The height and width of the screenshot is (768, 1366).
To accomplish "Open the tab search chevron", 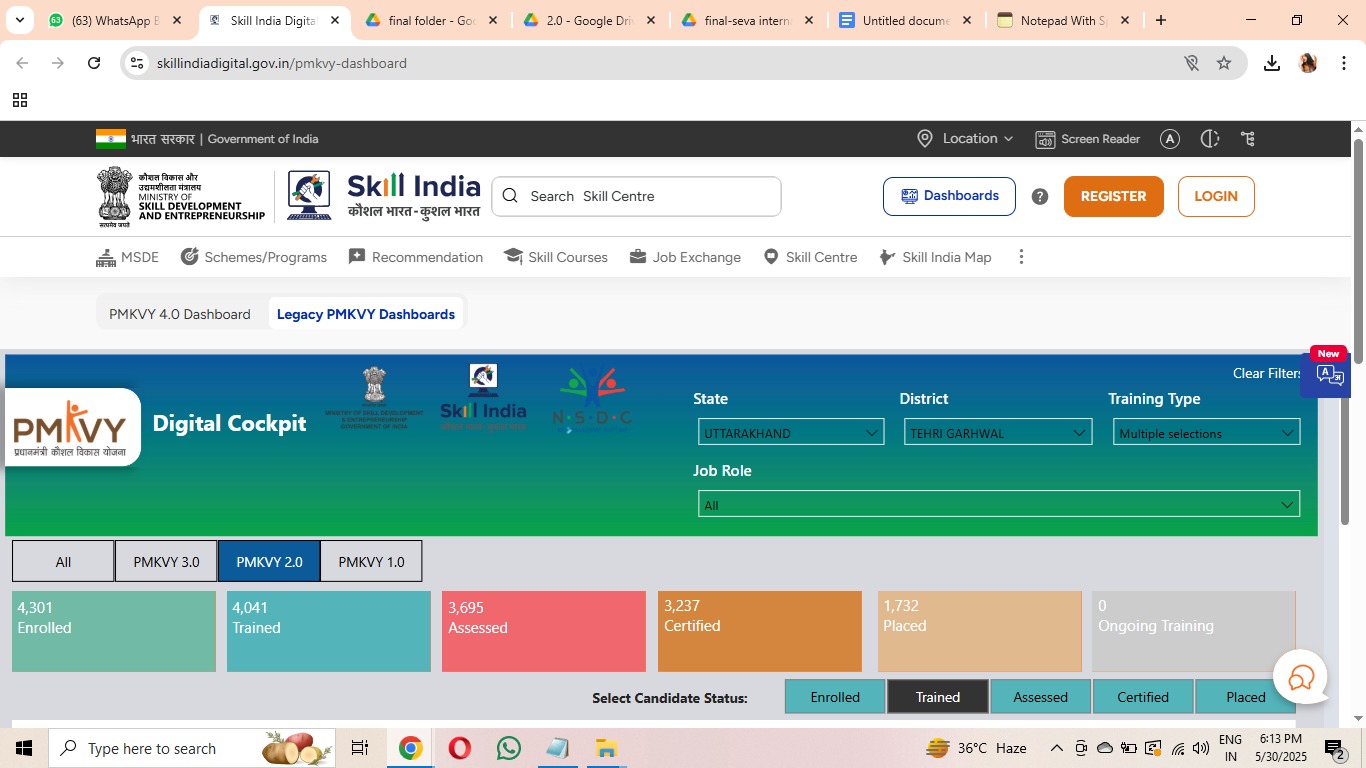I will click(19, 20).
